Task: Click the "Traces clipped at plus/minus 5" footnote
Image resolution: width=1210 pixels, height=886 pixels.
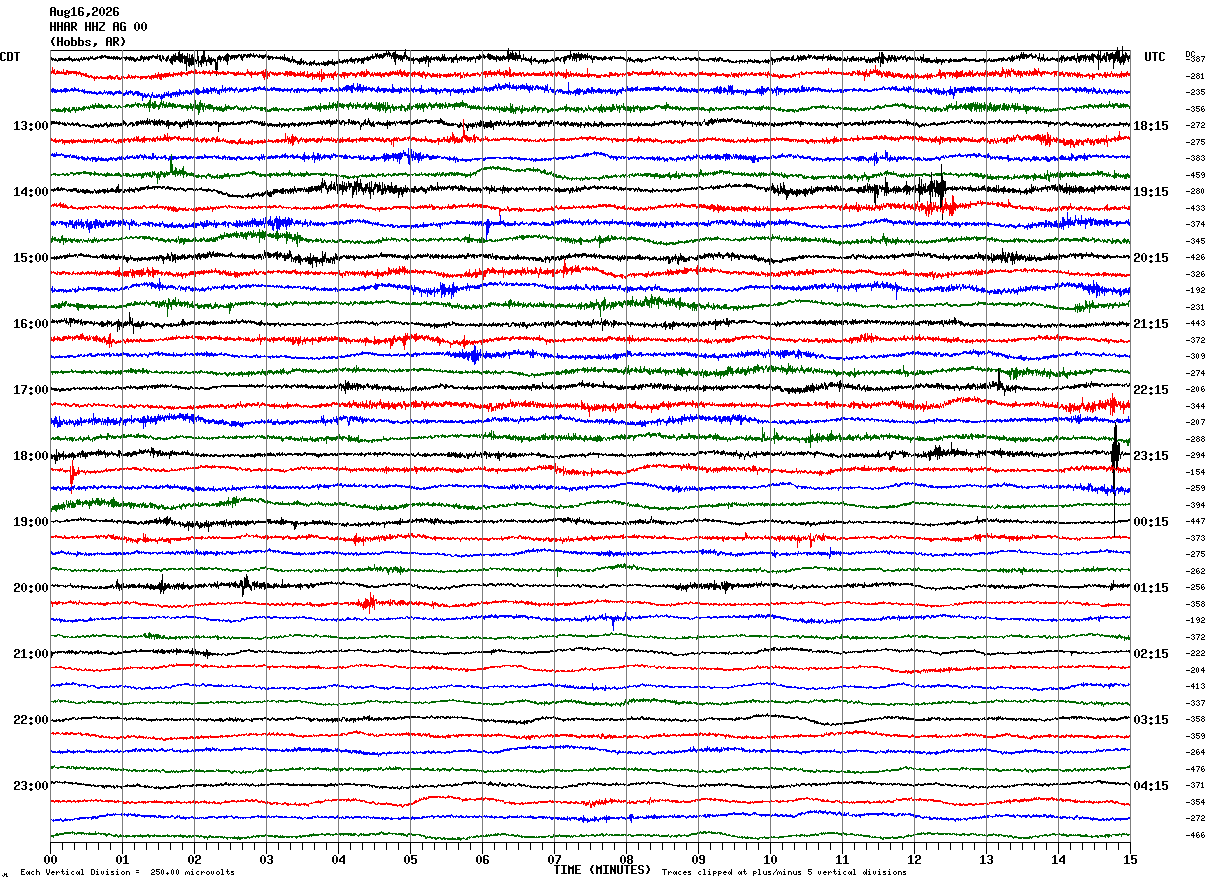Action: (784, 873)
